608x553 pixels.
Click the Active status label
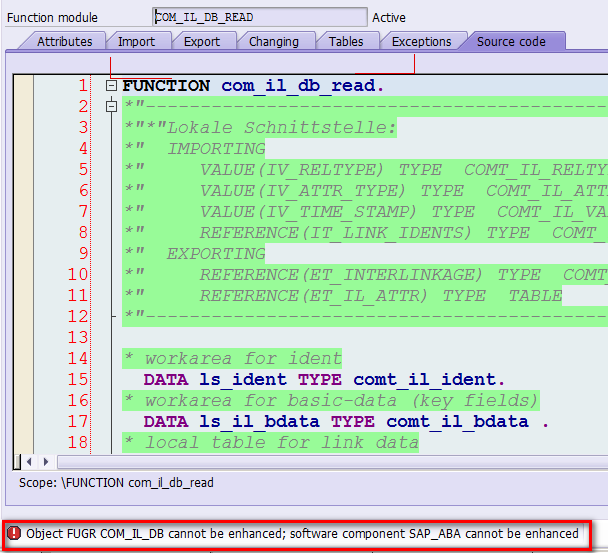click(x=389, y=17)
